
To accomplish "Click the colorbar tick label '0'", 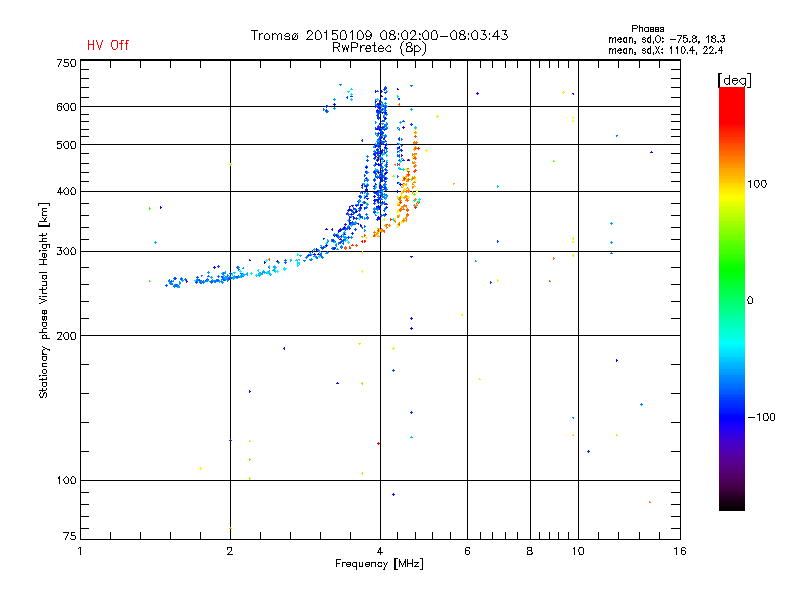I will coord(750,300).
